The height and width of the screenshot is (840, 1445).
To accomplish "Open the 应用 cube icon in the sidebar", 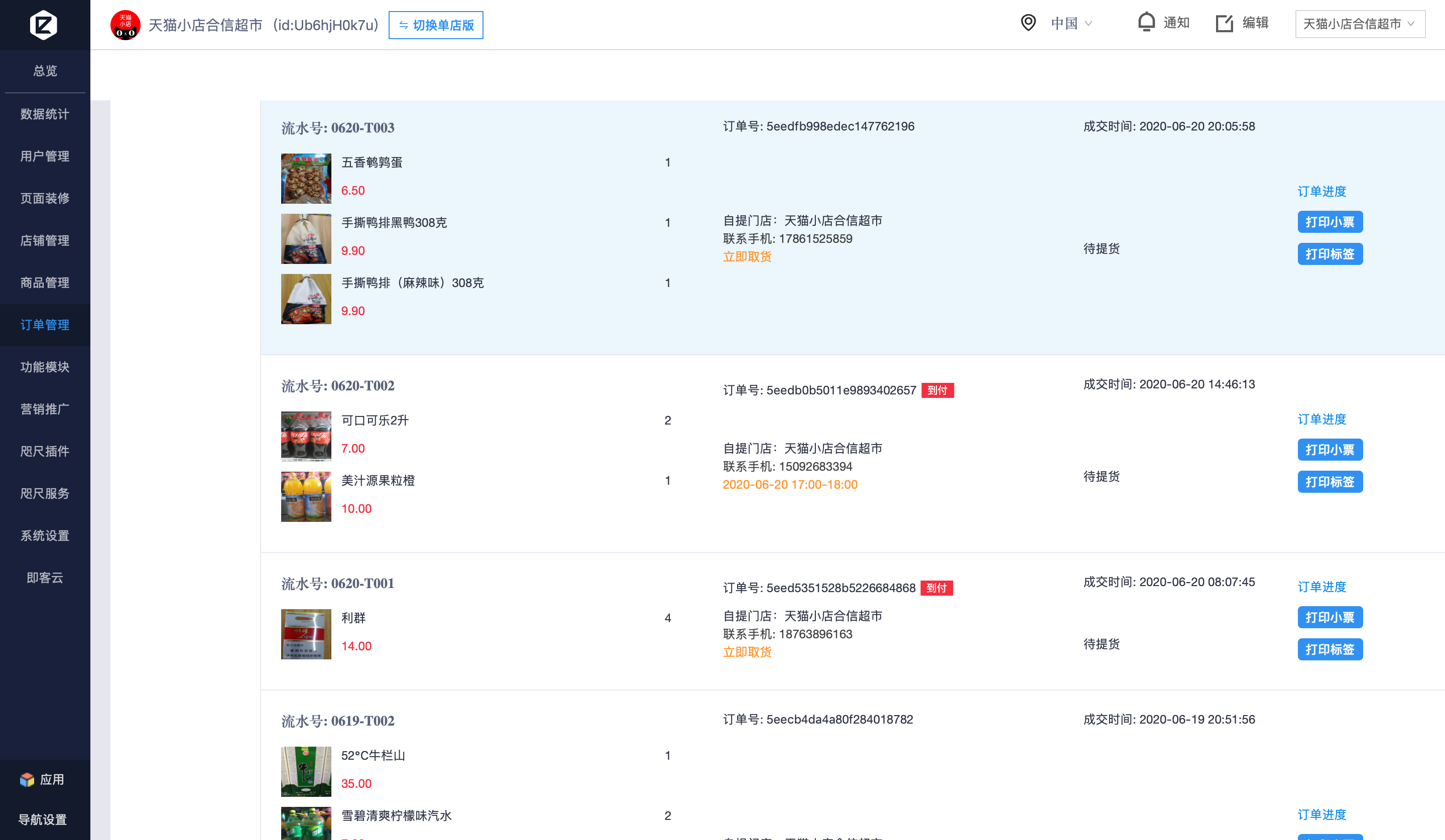I will coord(27,779).
